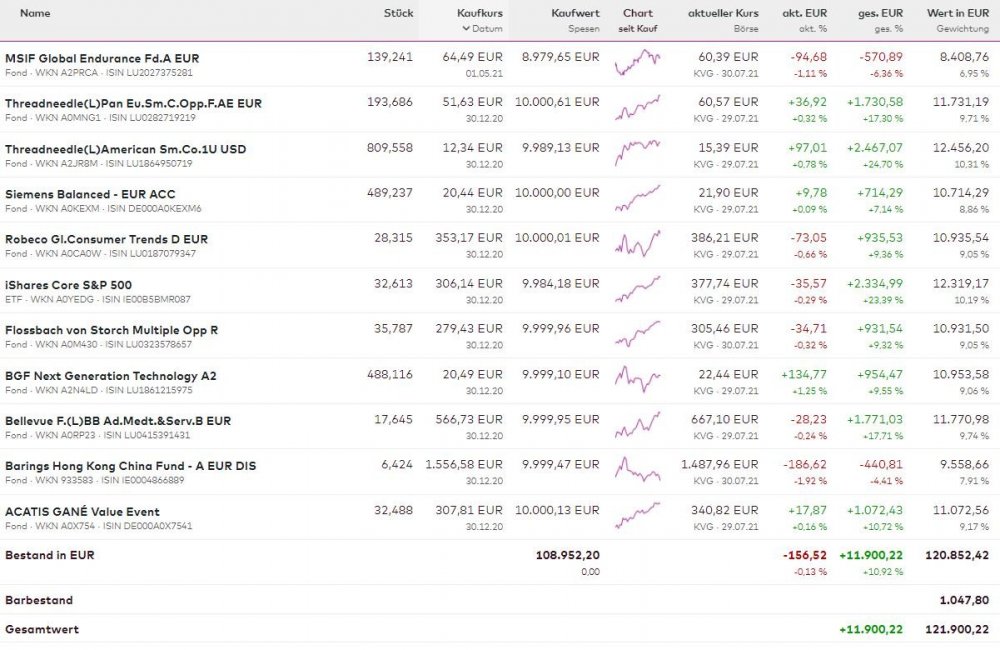Screen dimensions: 1000x650
Task: Expand the Datum sort arrow under Kaufkurs
Action: (x=465, y=29)
